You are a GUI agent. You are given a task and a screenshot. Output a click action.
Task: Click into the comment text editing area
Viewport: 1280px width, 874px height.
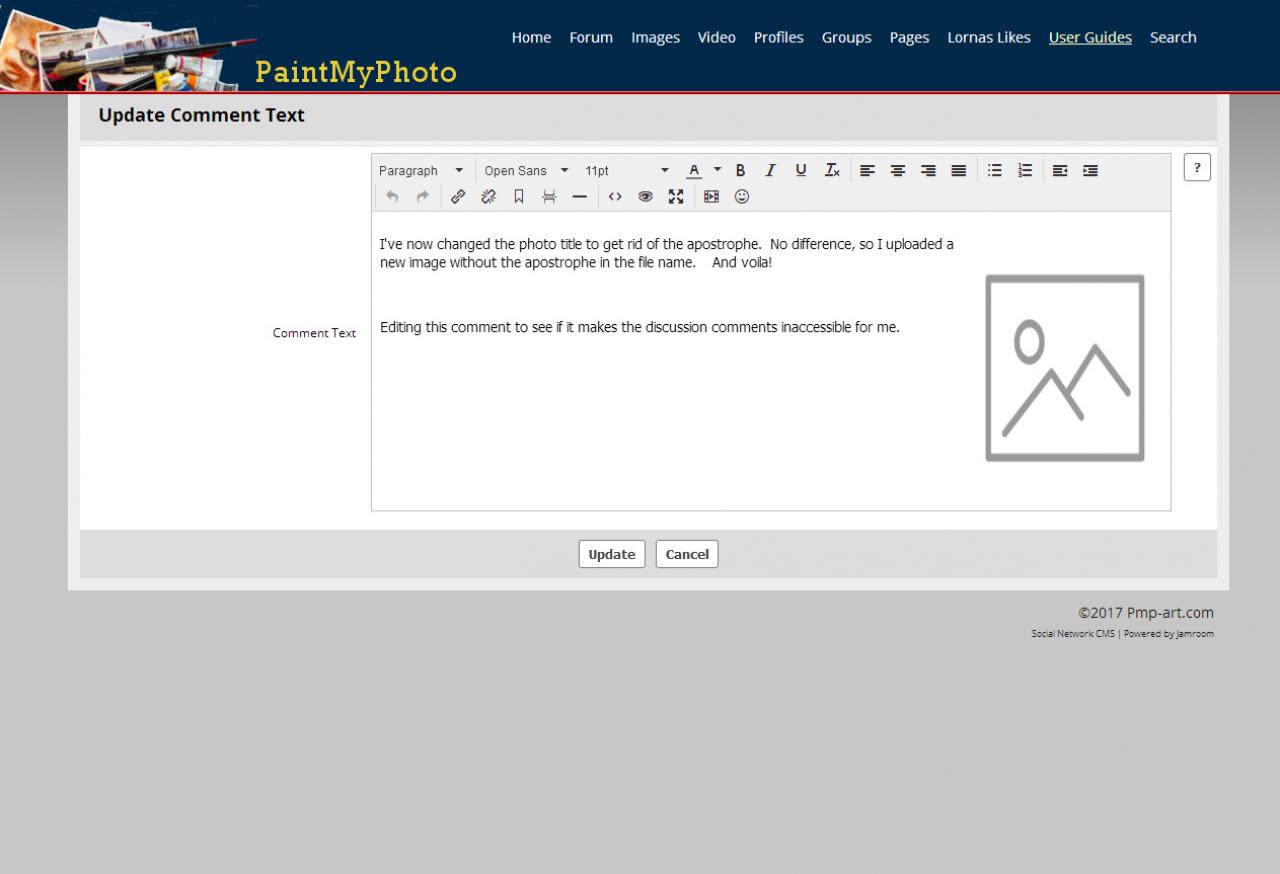point(771,361)
